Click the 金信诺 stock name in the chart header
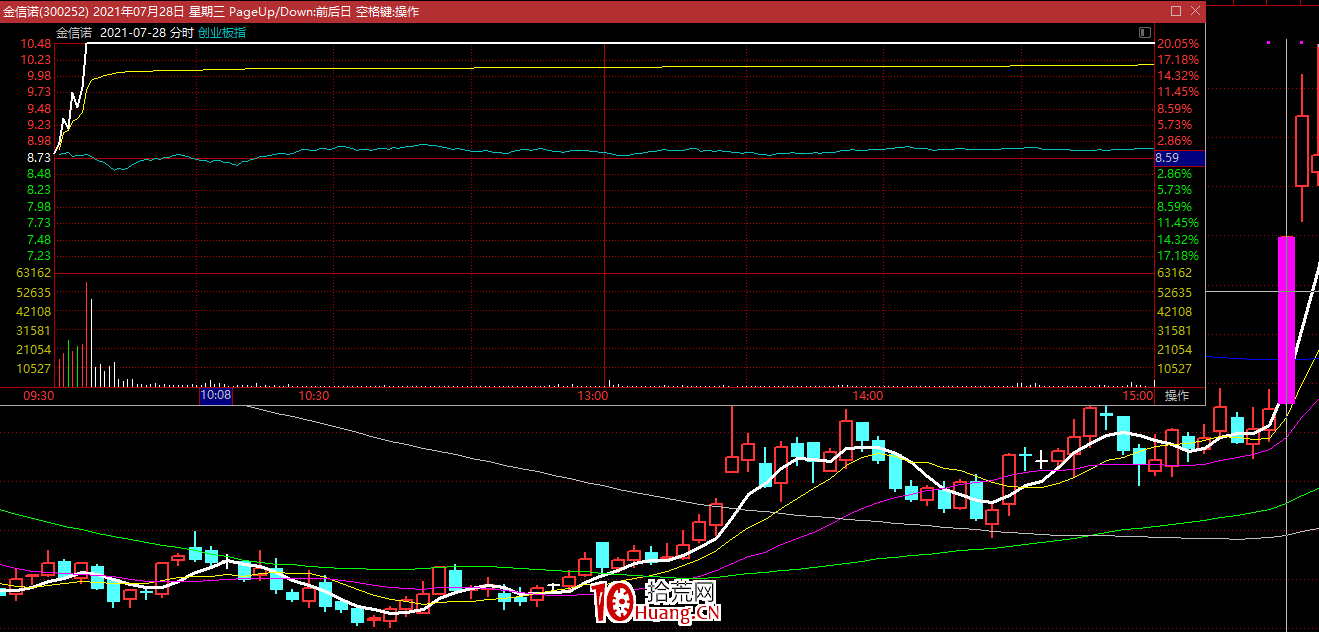The height and width of the screenshot is (632, 1319). coord(74,32)
